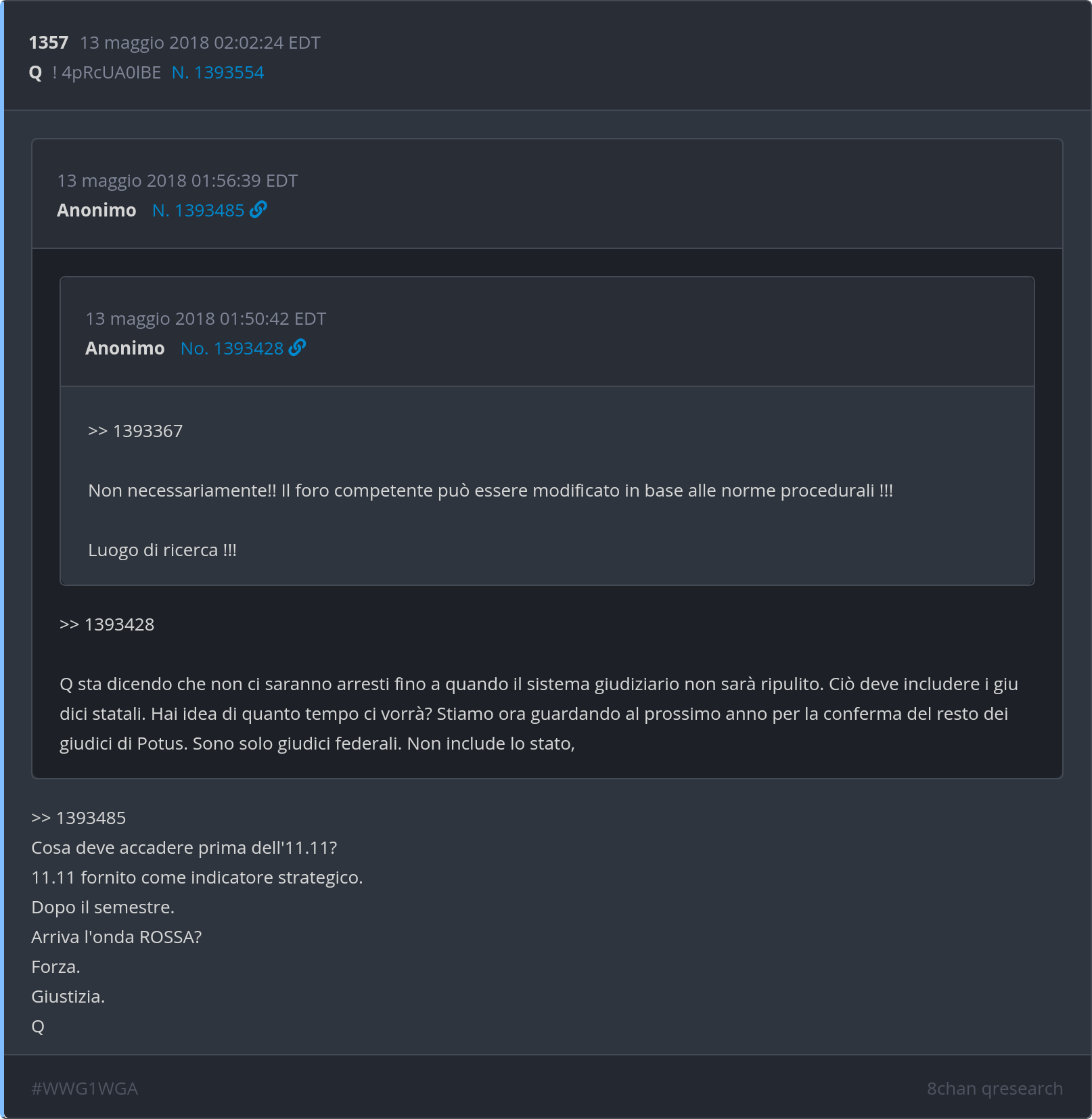The image size is (1092, 1119).
Task: Click timestamp 13 maggio 2018 01:56:39 EDT
Action: 177,181
